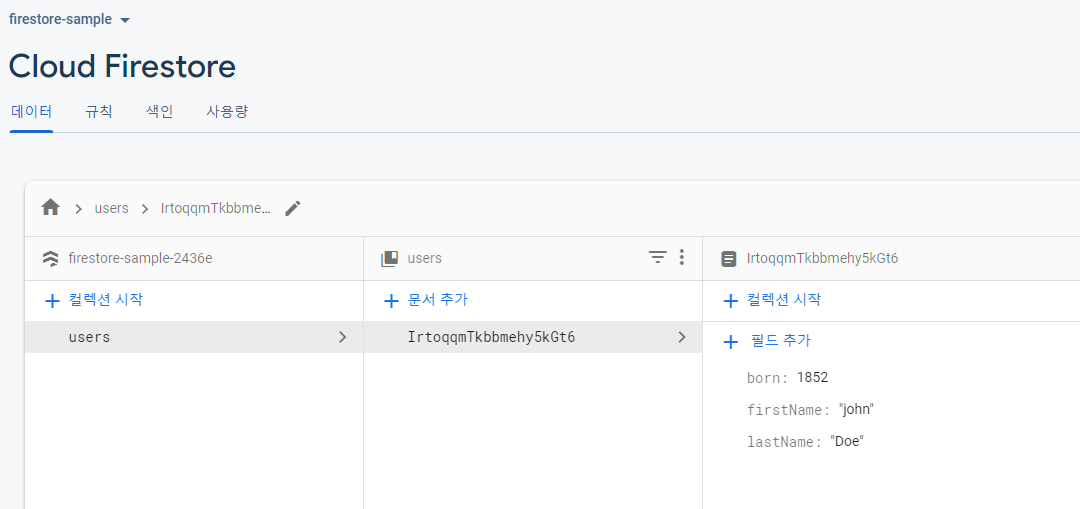The height and width of the screenshot is (509, 1080).
Task: Click the collection icon beside users header
Action: pyautogui.click(x=389, y=259)
